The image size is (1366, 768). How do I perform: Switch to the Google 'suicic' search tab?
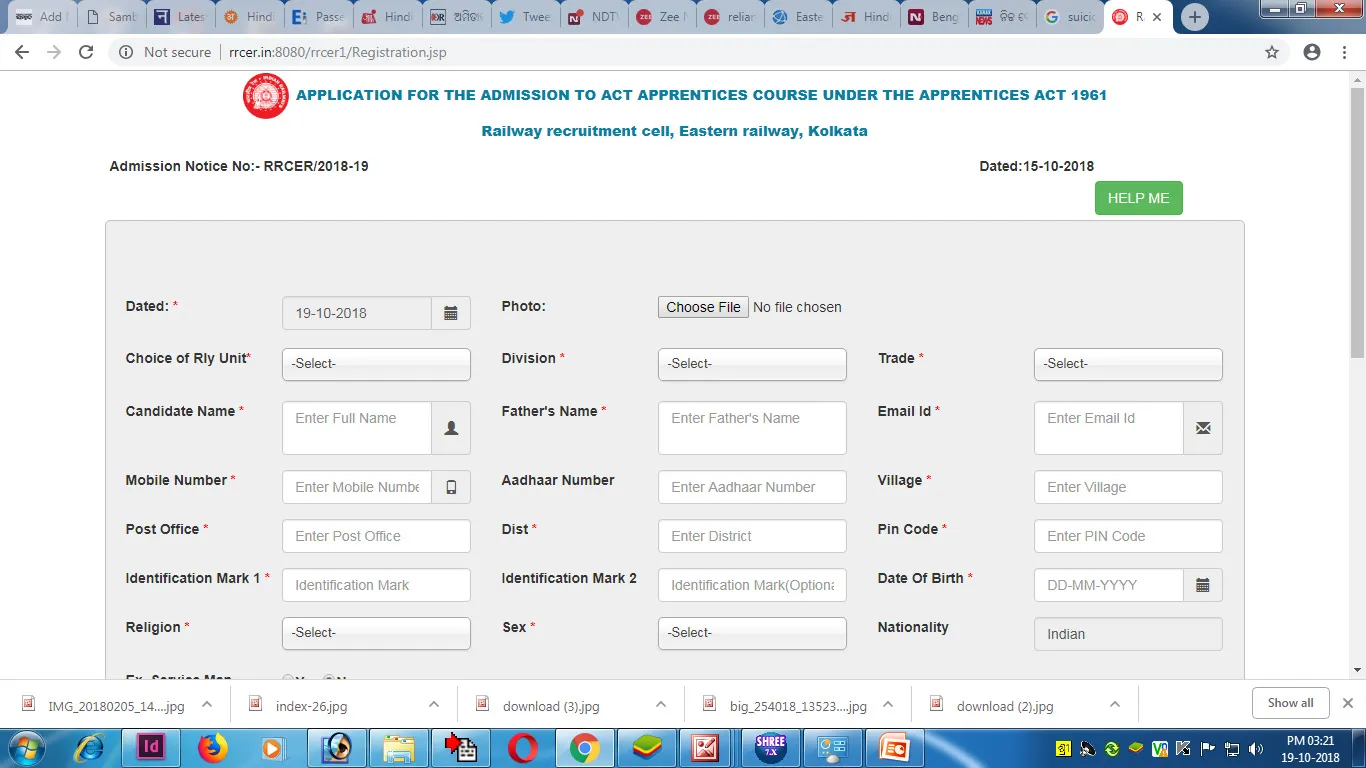[1070, 17]
